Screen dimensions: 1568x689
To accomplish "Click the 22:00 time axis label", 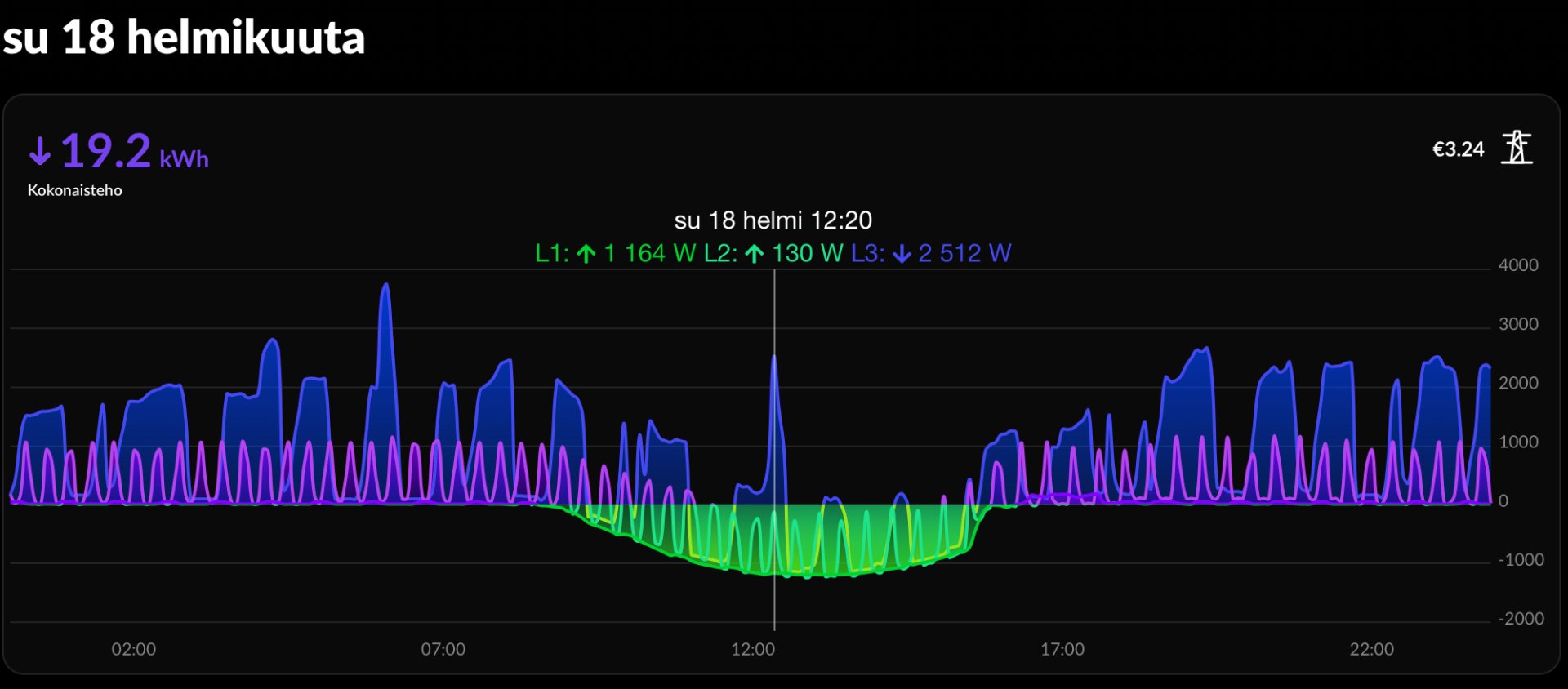I will (x=1372, y=649).
